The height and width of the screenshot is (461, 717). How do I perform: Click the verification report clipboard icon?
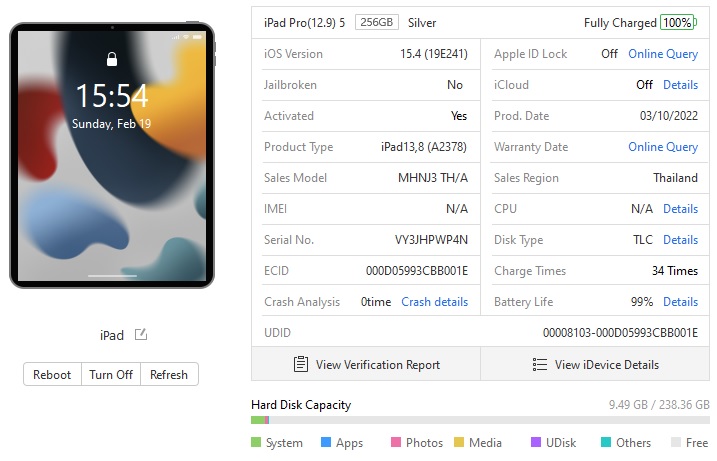pos(300,364)
